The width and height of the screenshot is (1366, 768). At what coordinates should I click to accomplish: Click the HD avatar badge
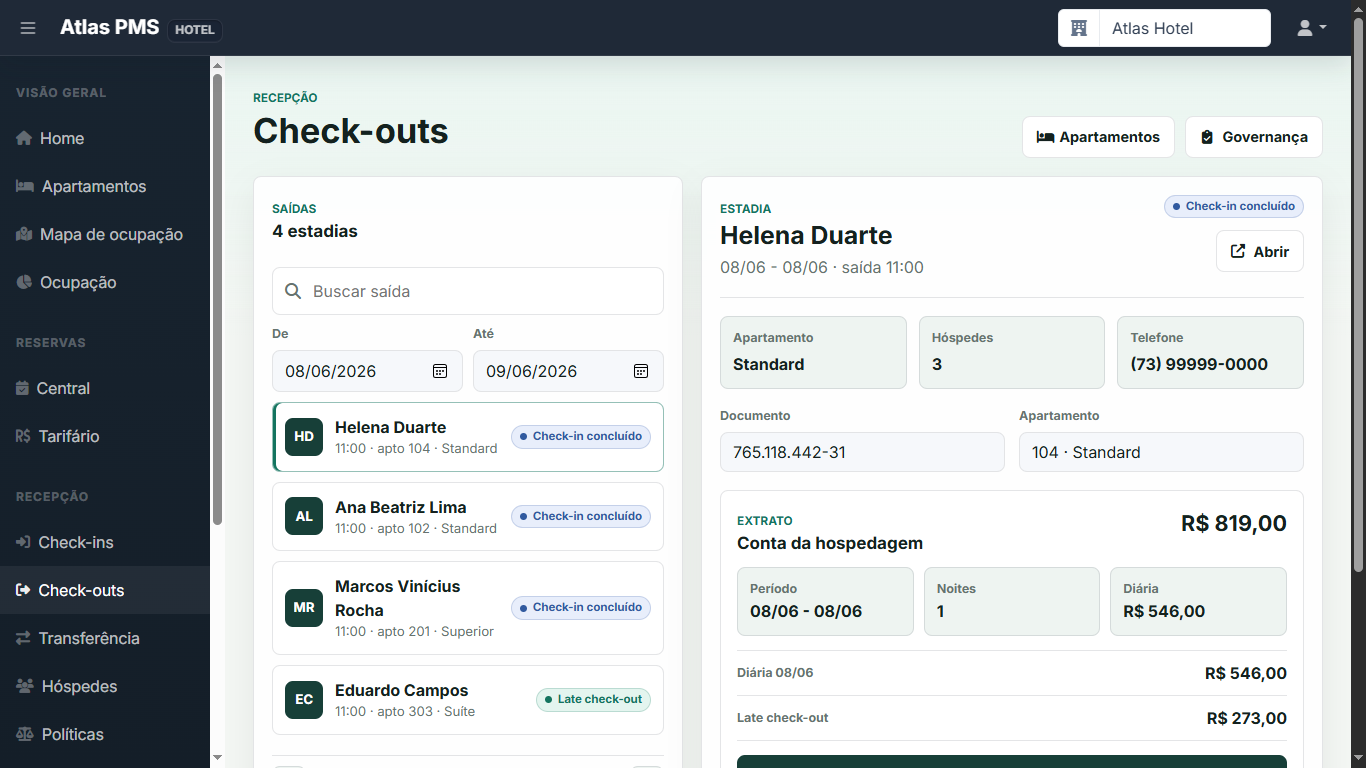(304, 437)
